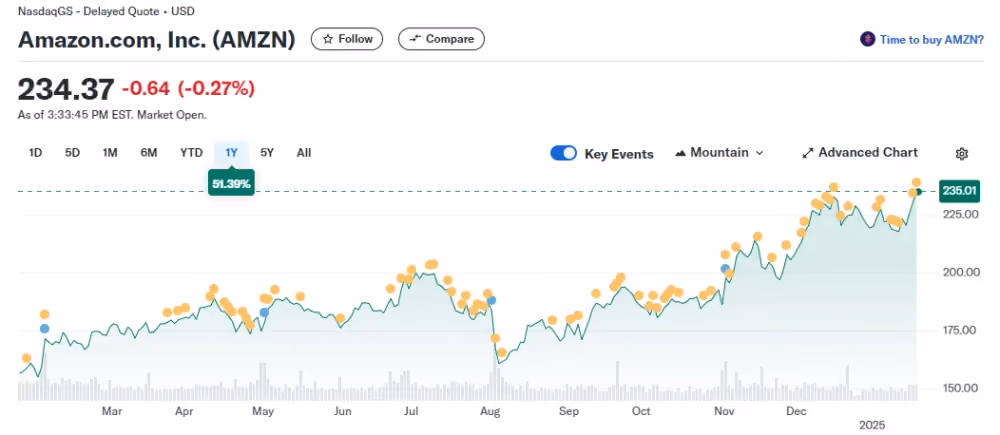Click the NasdaqGS Delayed Quote text
Image resolution: width=1000 pixels, height=435 pixels.
point(107,11)
